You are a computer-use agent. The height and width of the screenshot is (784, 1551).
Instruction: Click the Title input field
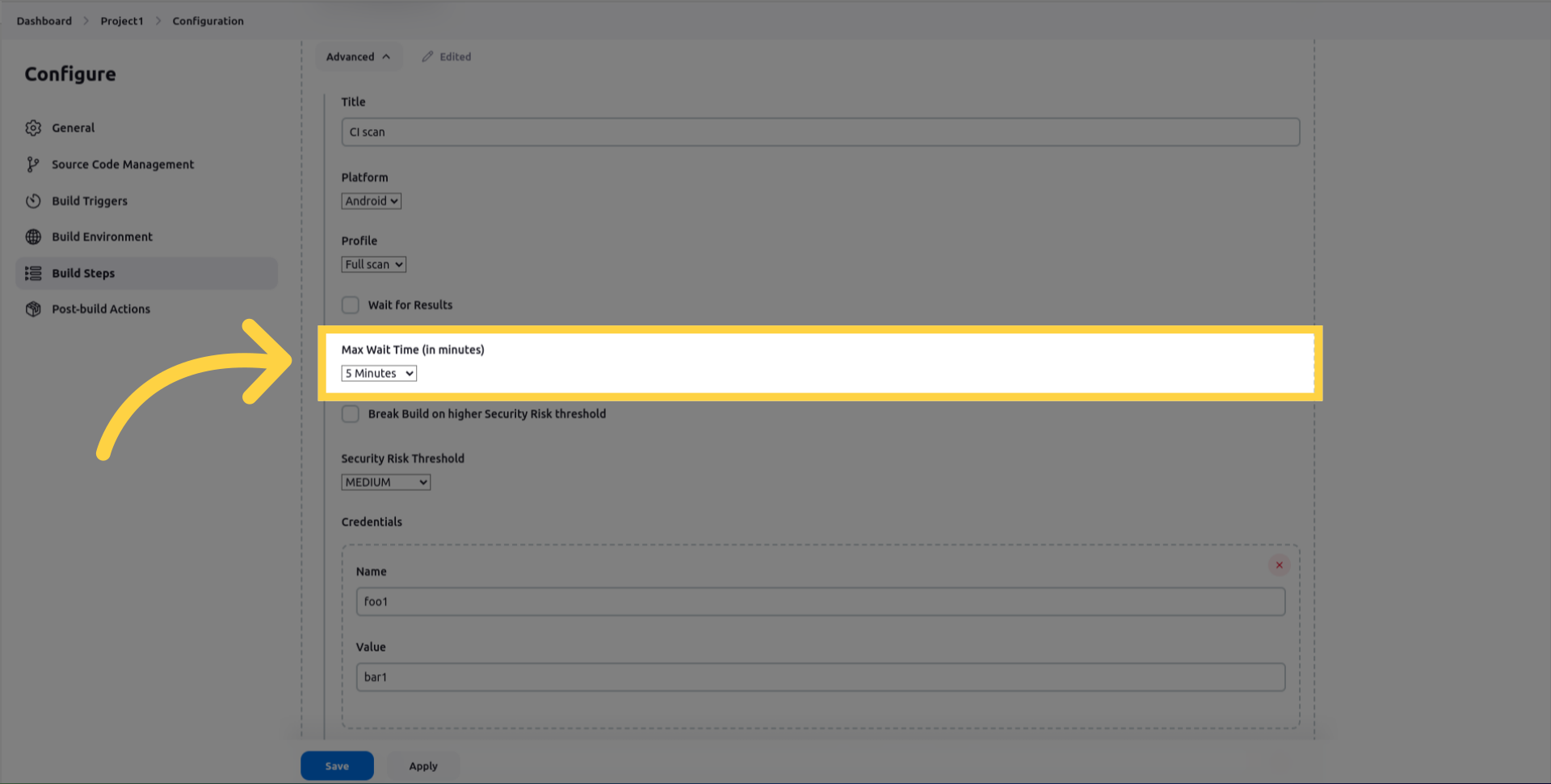820,132
